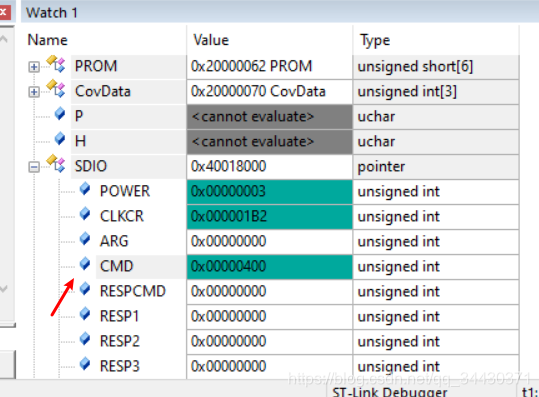Click SDIO value 0x40018000
Screen dimensions: 539x397
coord(270,167)
